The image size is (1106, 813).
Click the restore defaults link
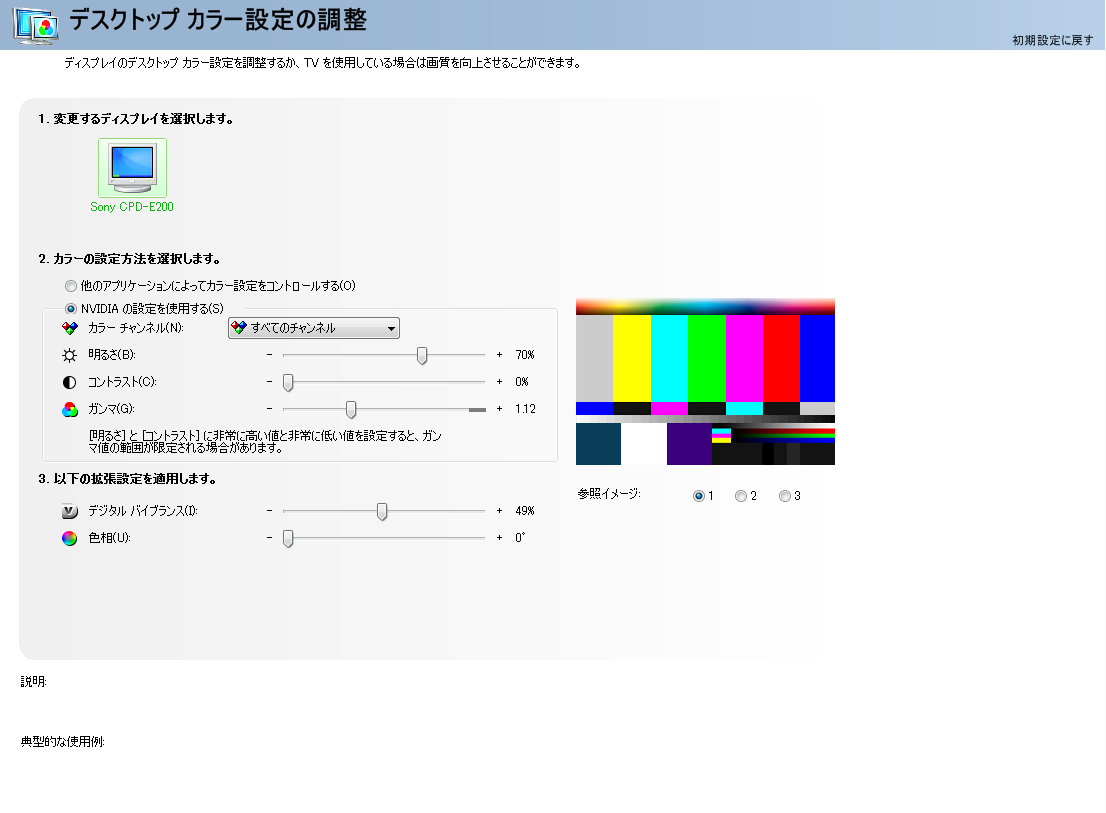(x=1052, y=40)
